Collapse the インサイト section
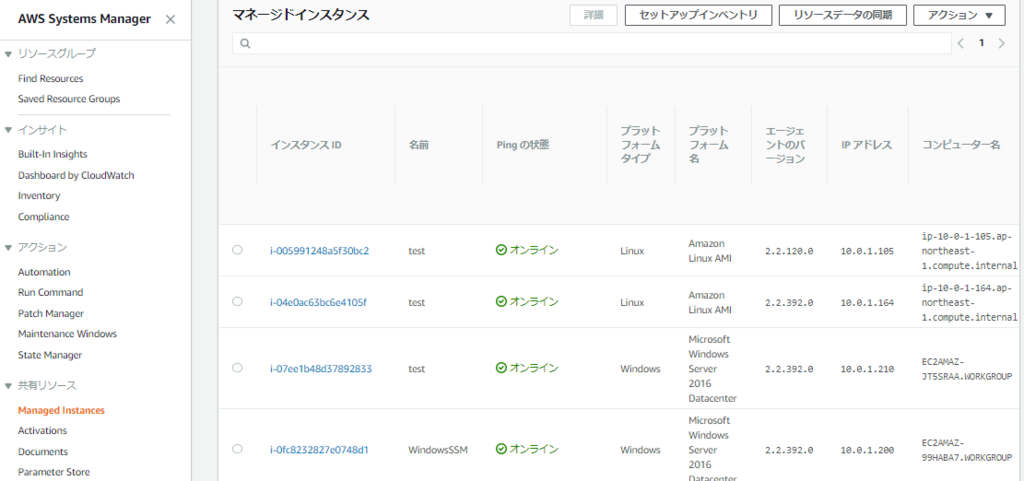This screenshot has height=481, width=1024. 8,130
